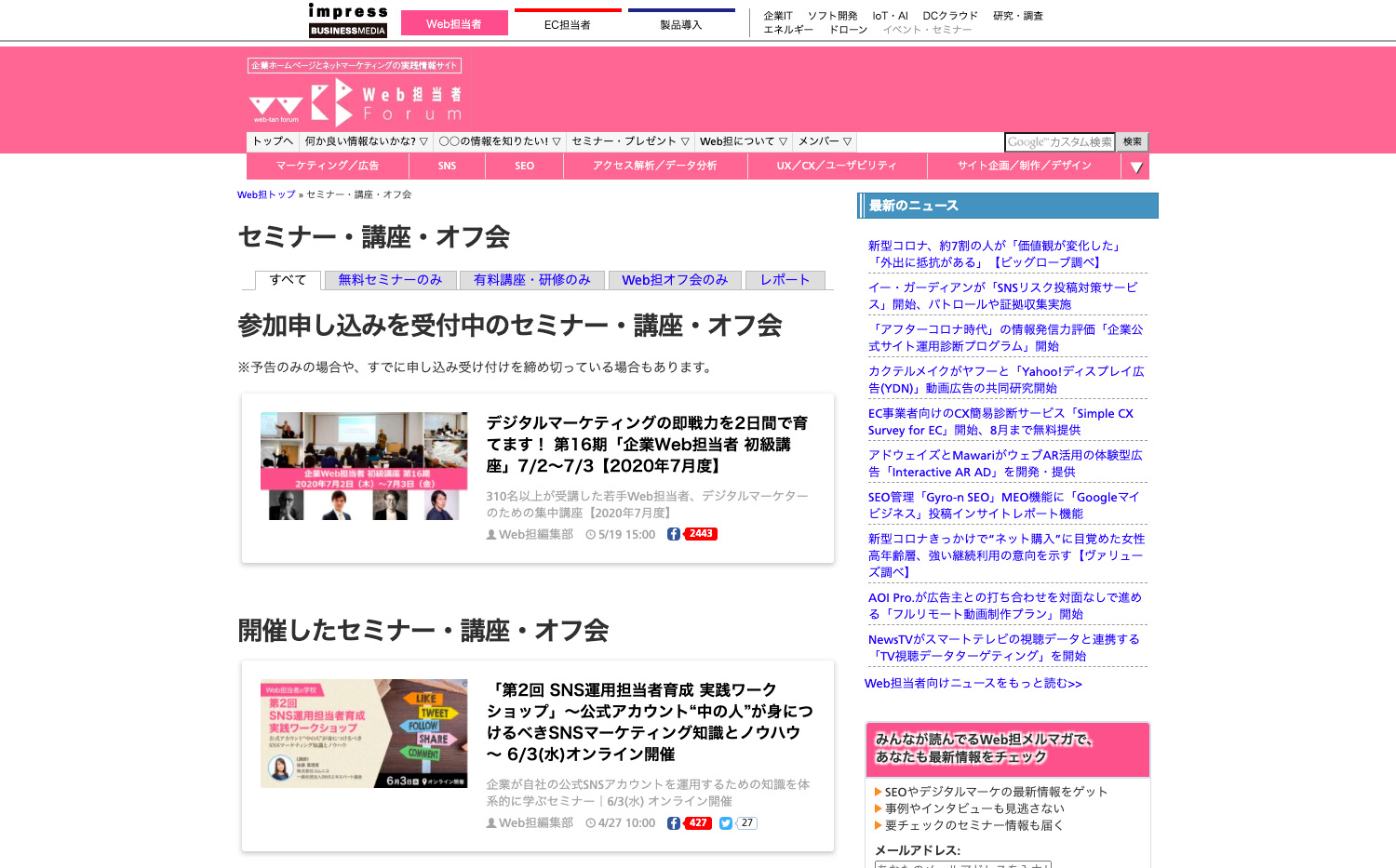Select the EC担当者 top tab
This screenshot has height=868, width=1396.
tap(568, 24)
